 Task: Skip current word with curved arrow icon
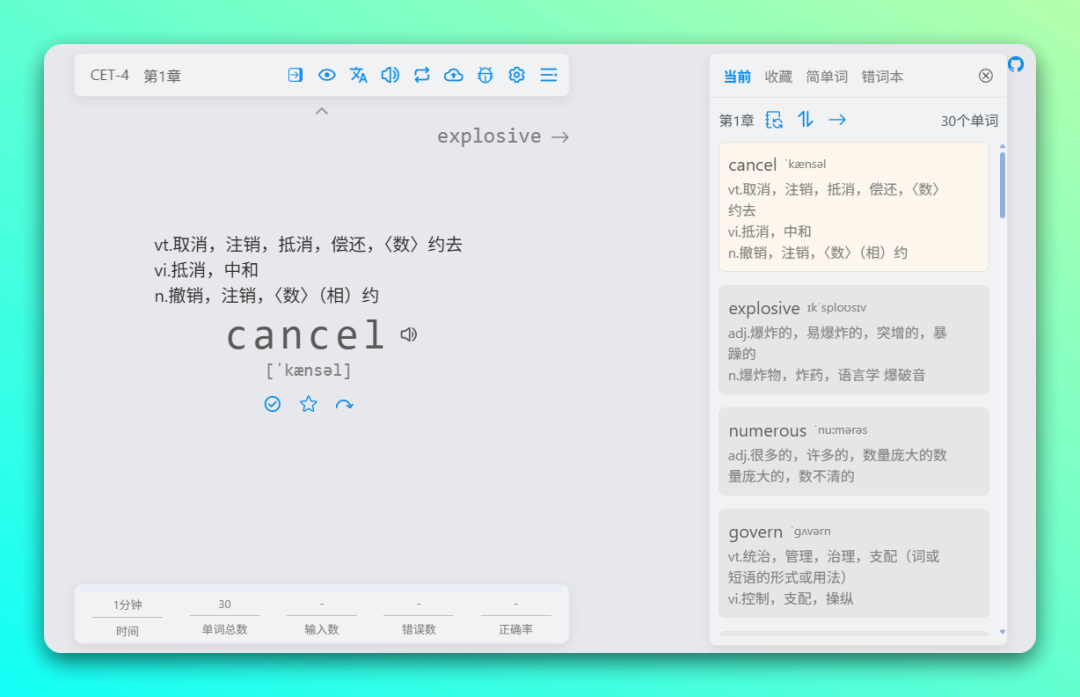(344, 405)
